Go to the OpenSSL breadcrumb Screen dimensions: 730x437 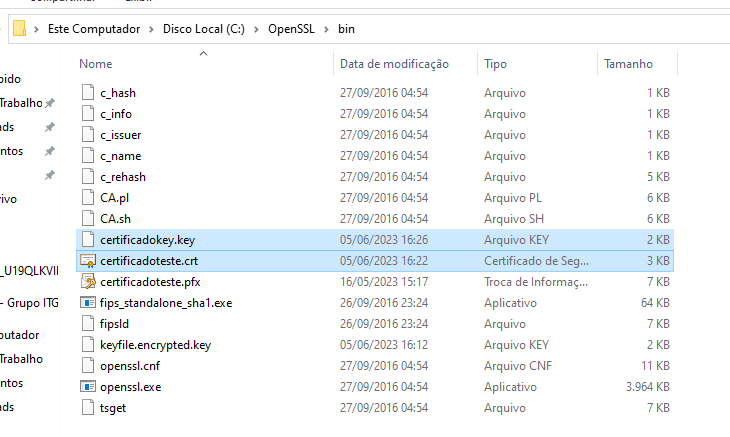tap(291, 29)
